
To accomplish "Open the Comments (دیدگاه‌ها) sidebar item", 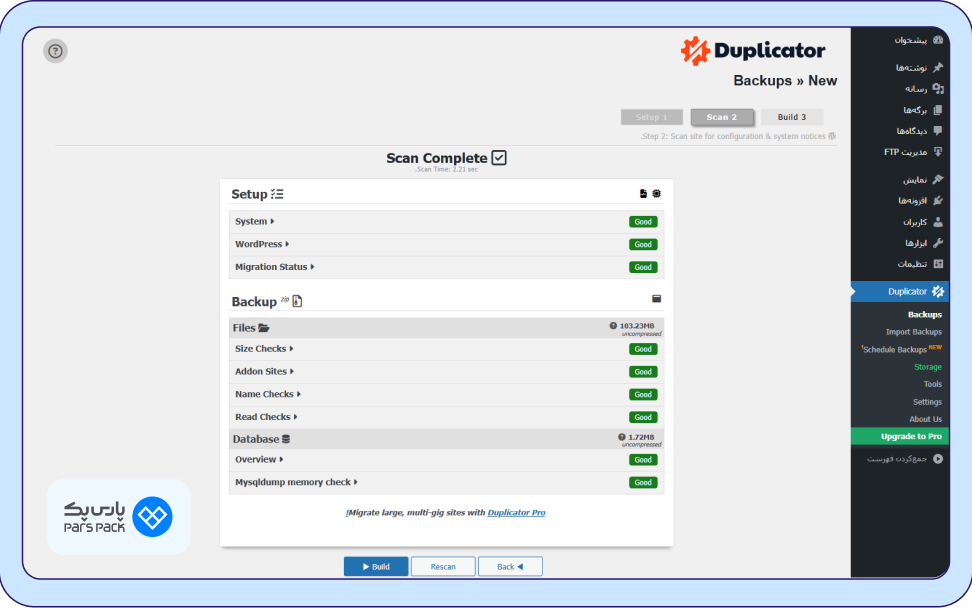I will pyautogui.click(x=919, y=131).
